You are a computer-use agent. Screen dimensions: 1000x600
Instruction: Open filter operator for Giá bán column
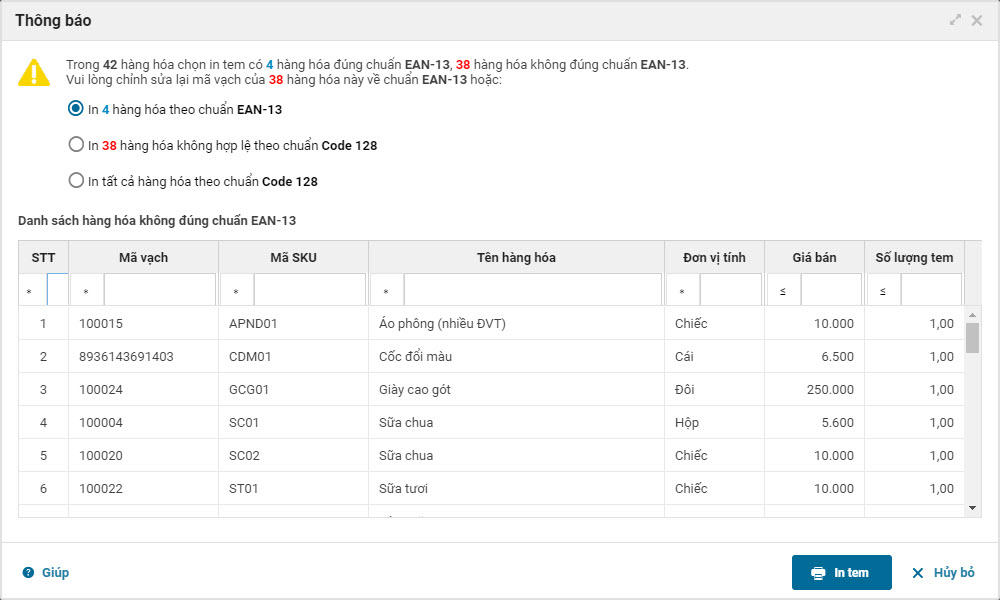pos(783,291)
